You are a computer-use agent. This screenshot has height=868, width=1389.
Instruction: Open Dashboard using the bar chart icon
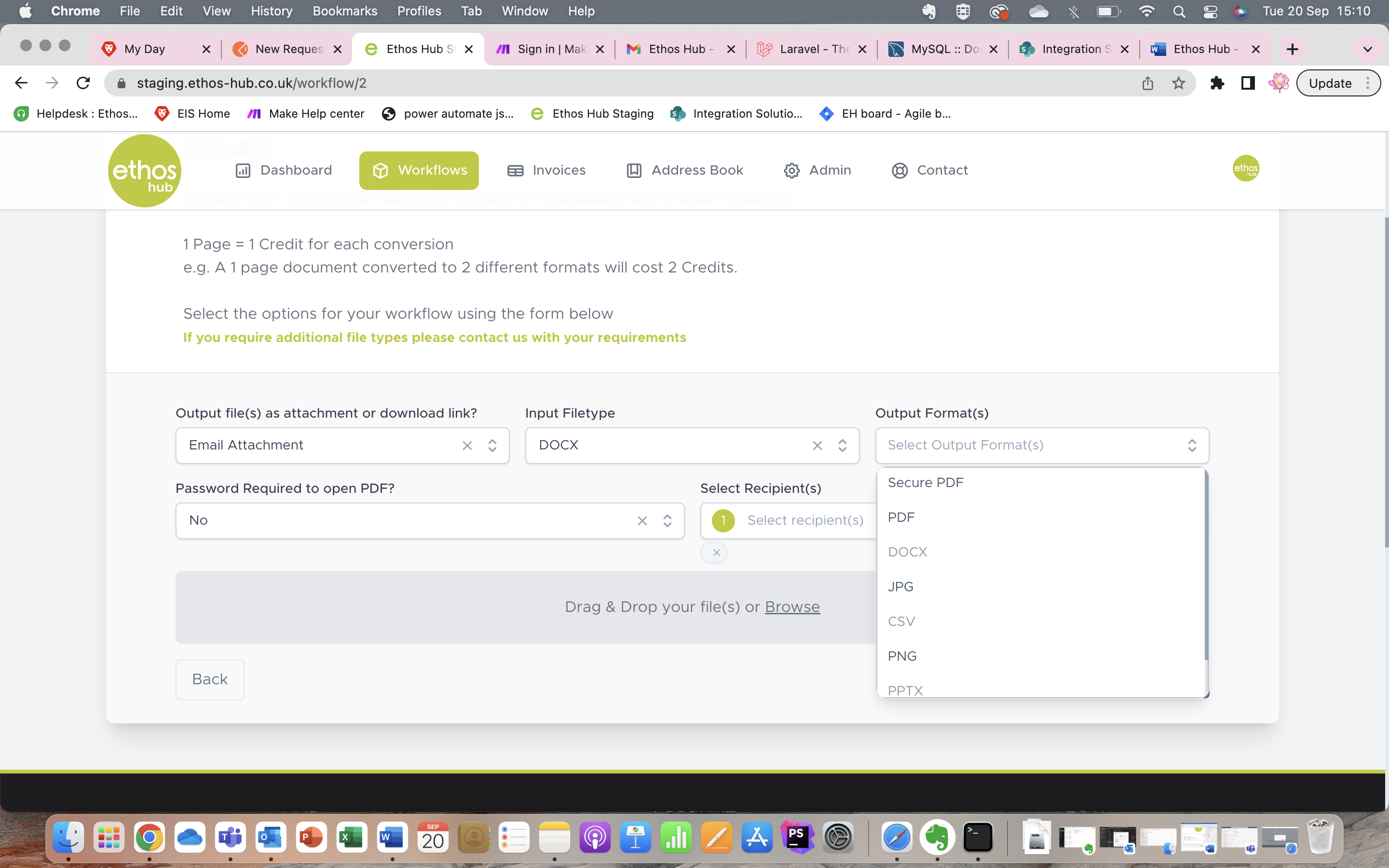[244, 170]
